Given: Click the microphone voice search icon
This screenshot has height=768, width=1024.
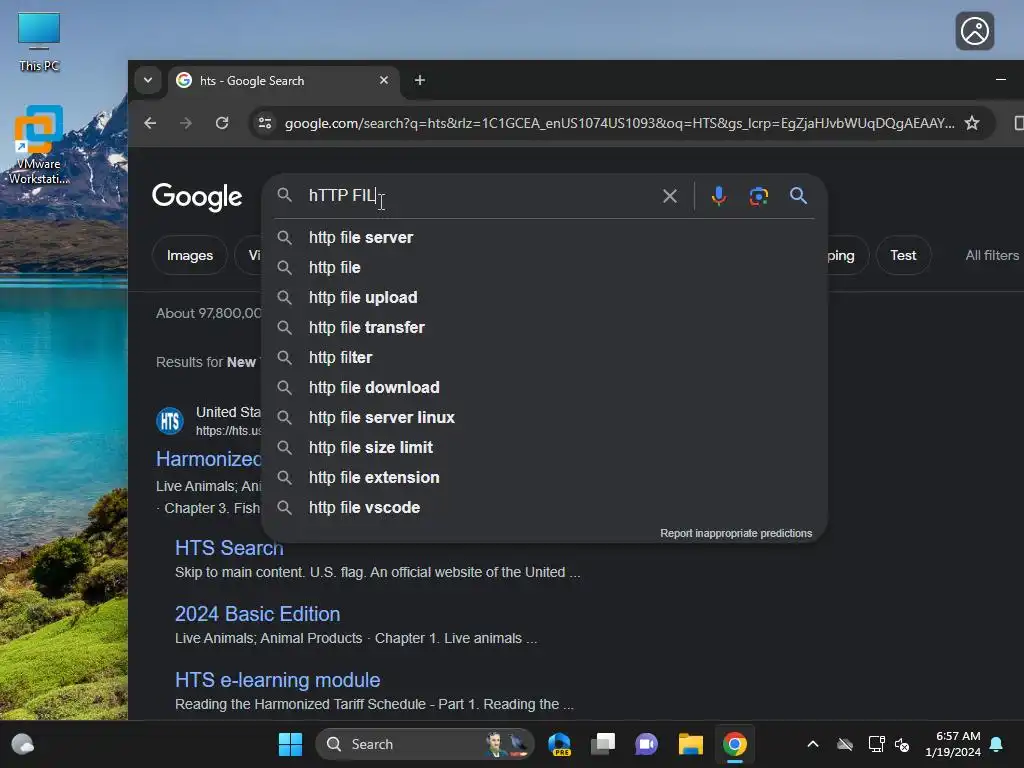Looking at the screenshot, I should tap(718, 196).
